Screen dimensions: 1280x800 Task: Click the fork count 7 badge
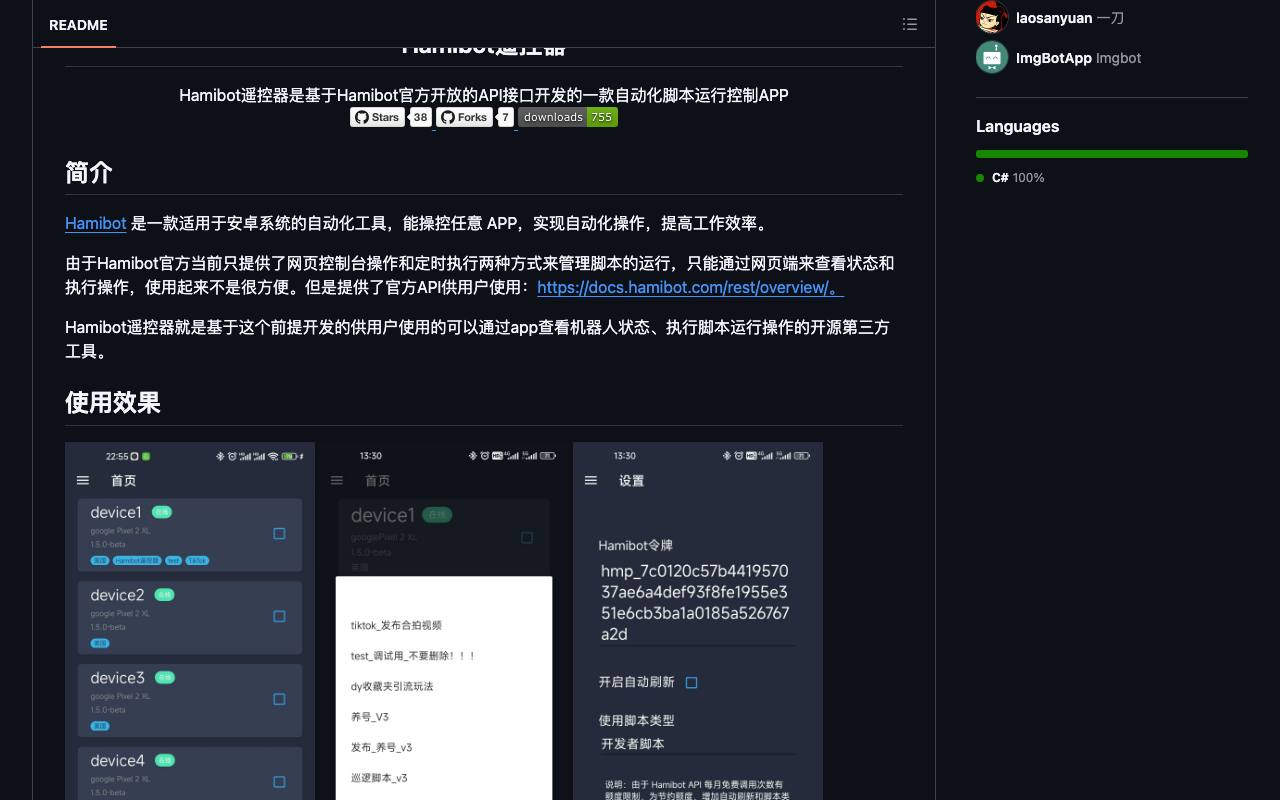tap(505, 117)
